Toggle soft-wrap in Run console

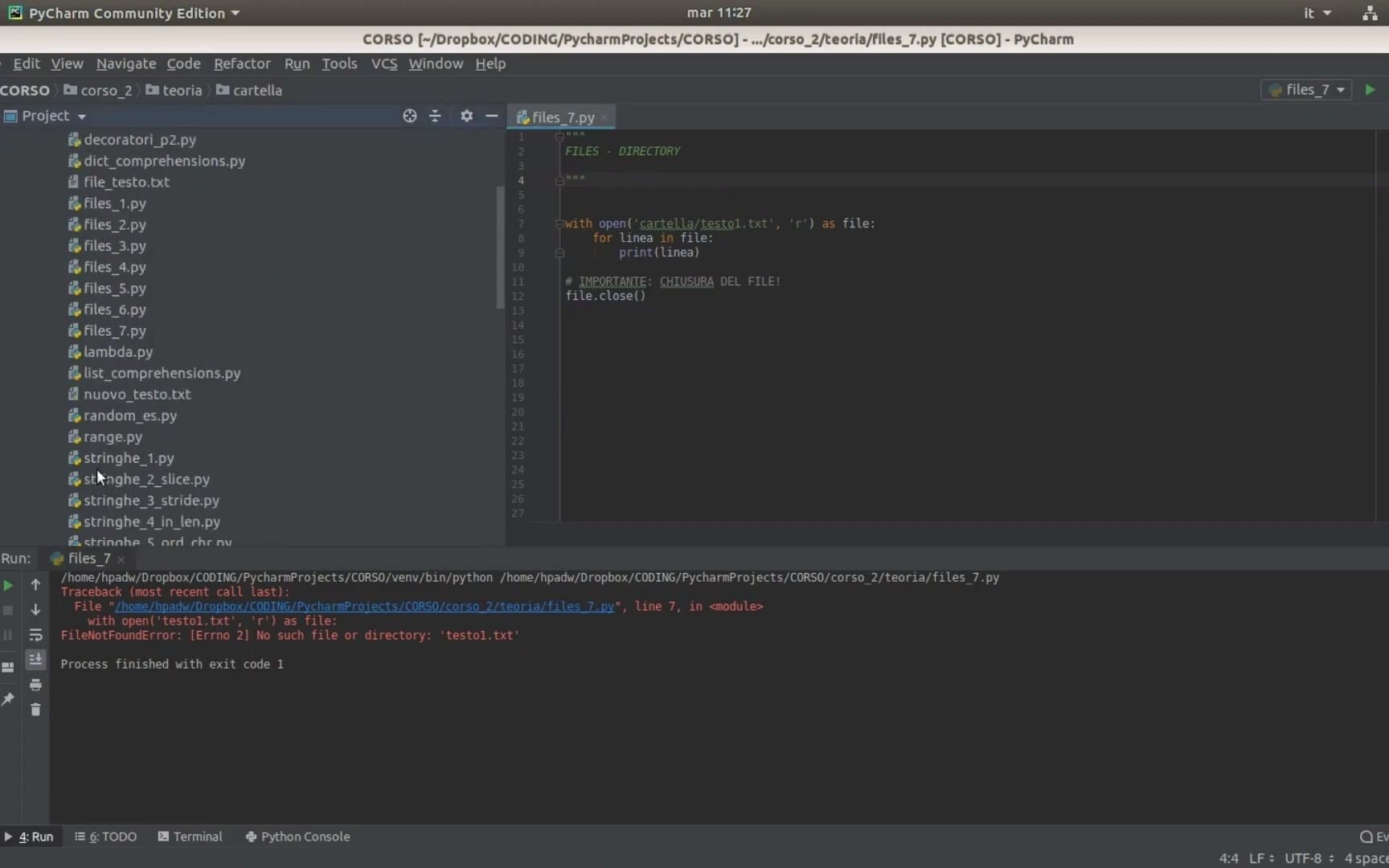tap(35, 635)
